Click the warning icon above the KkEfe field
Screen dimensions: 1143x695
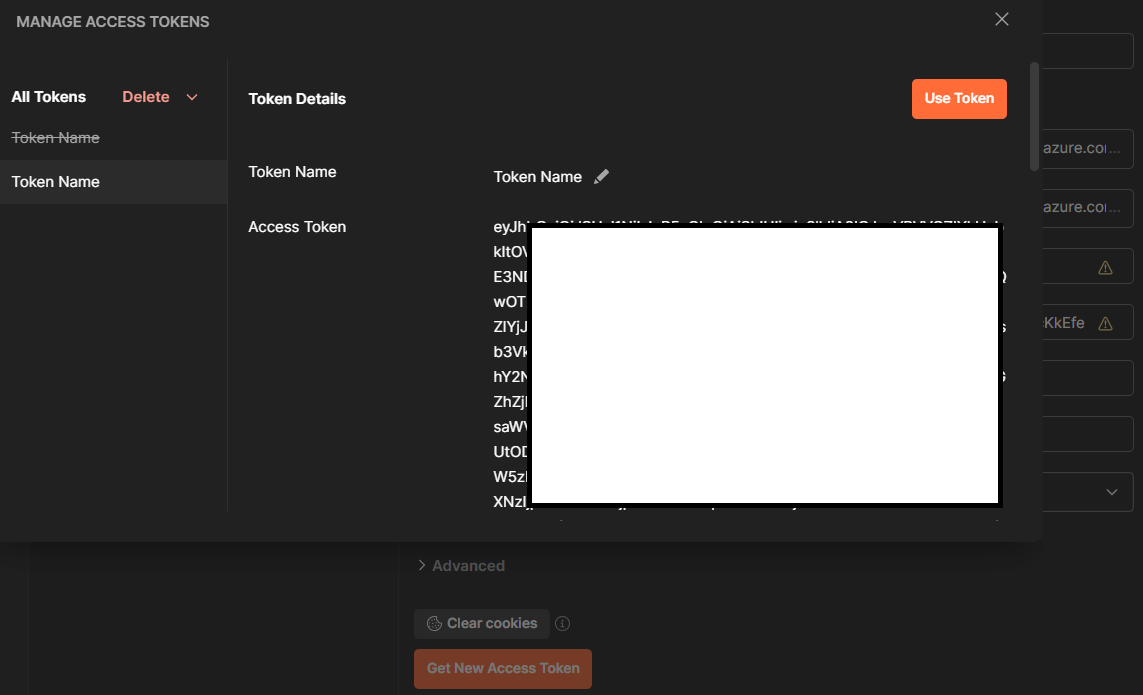(x=1105, y=267)
